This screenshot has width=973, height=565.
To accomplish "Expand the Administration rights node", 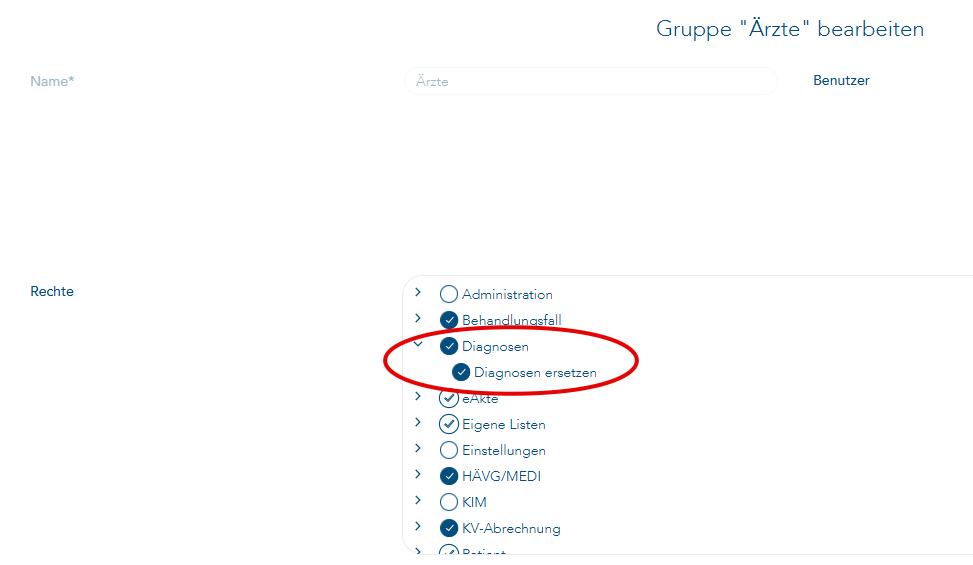I will pos(418,294).
